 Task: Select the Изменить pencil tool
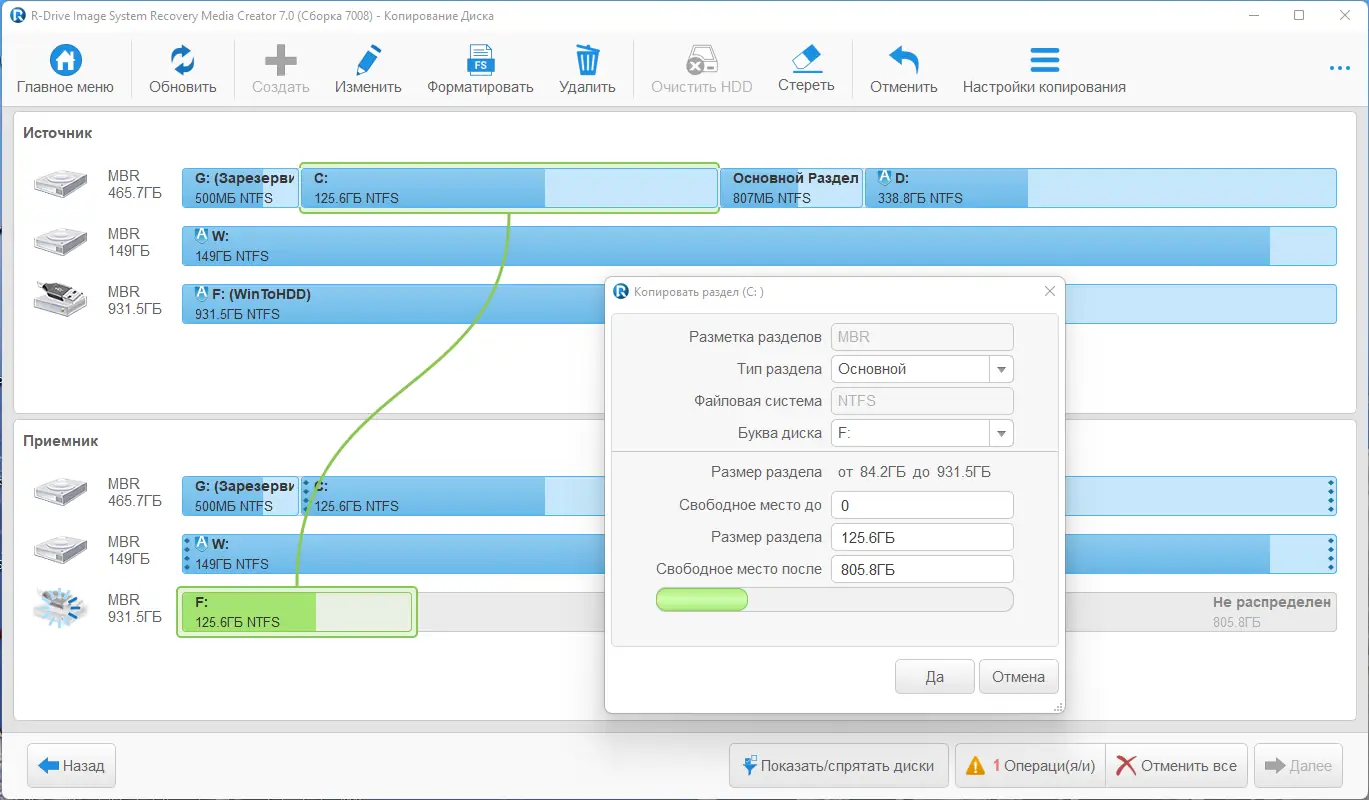368,60
